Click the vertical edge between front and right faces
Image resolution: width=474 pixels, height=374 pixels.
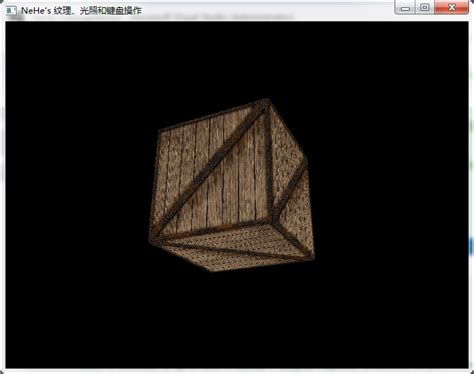(x=271, y=160)
